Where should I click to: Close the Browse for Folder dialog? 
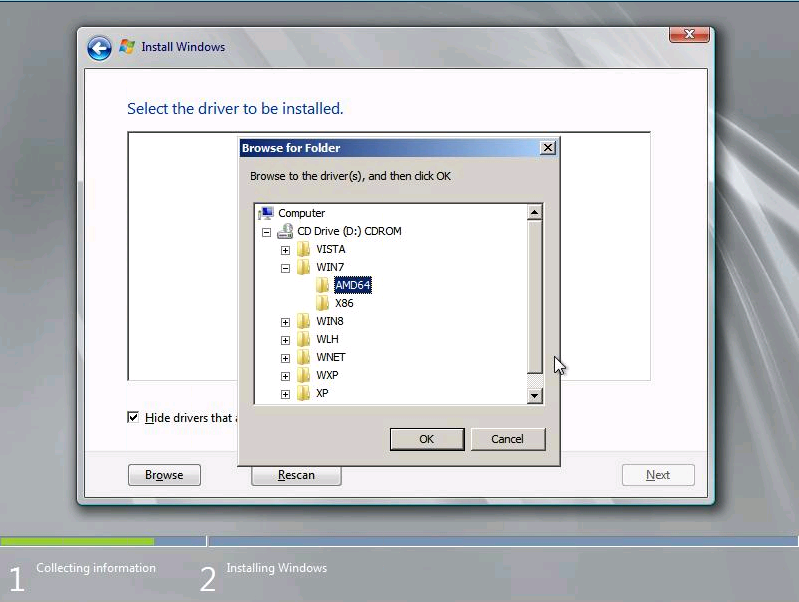click(x=548, y=148)
